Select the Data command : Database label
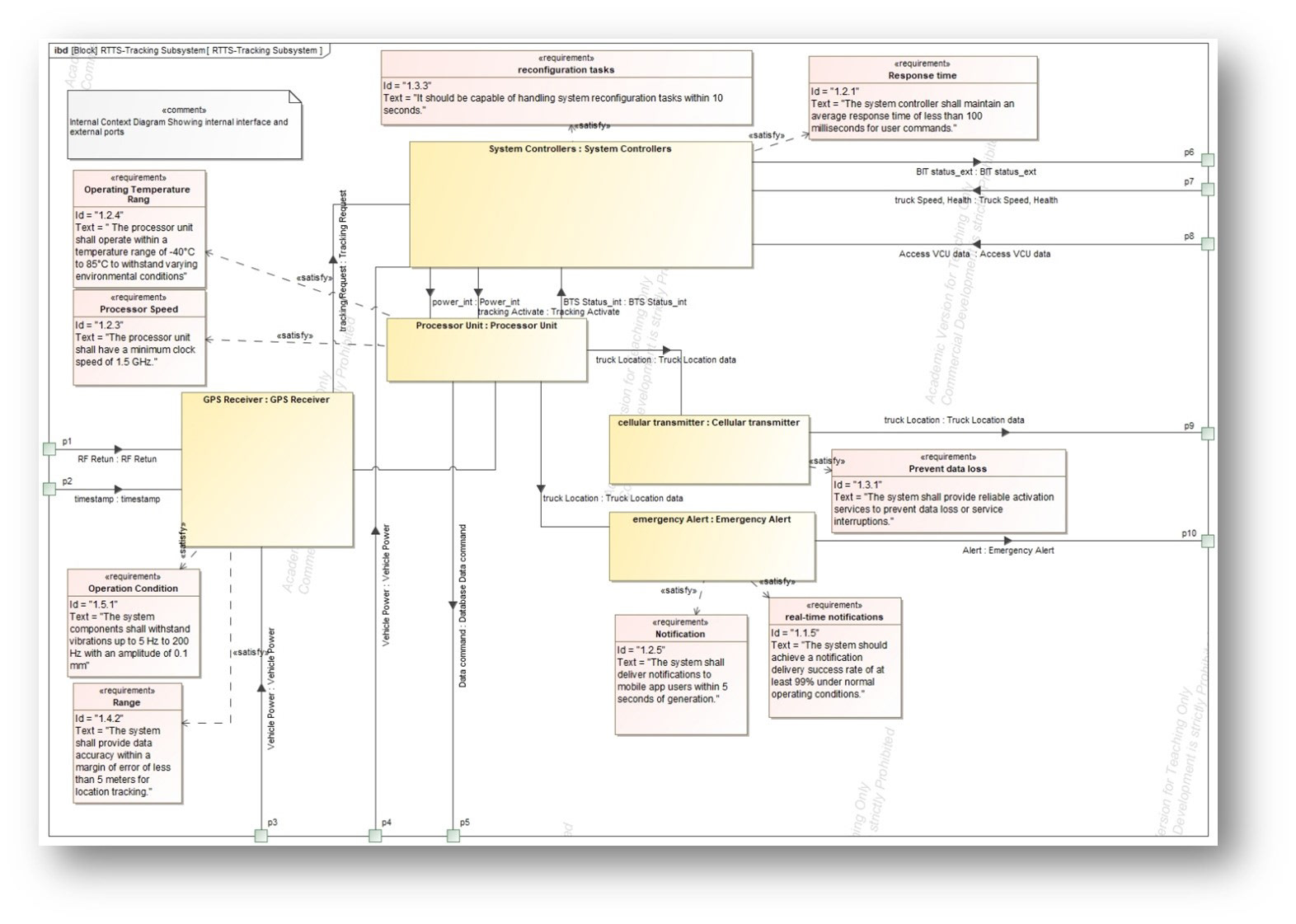The height and width of the screenshot is (924, 1296). (x=463, y=607)
